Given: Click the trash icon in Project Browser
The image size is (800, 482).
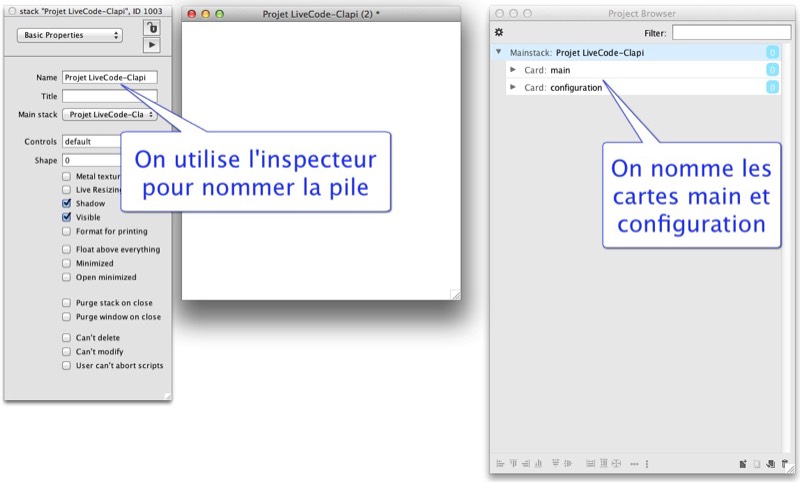Looking at the screenshot, I should [x=784, y=464].
